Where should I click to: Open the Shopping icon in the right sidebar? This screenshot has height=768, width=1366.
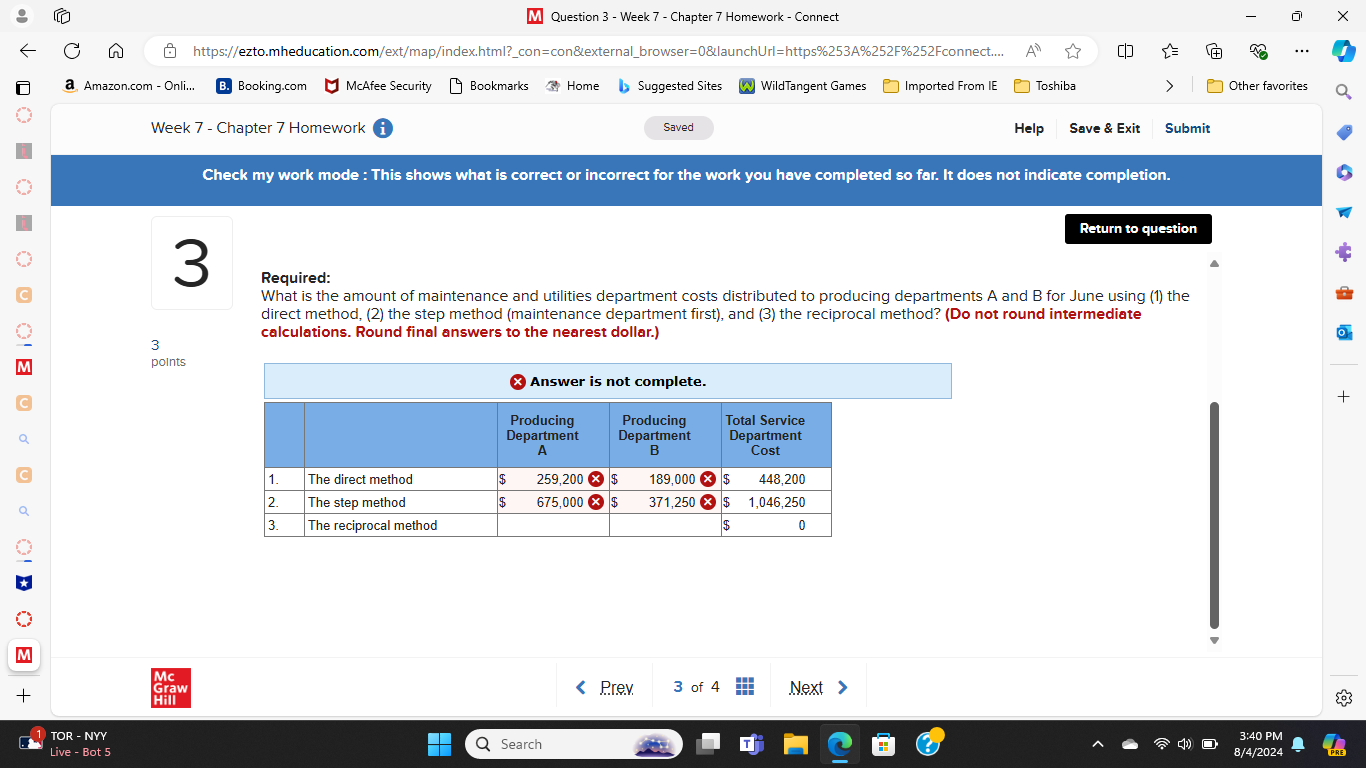(1343, 131)
